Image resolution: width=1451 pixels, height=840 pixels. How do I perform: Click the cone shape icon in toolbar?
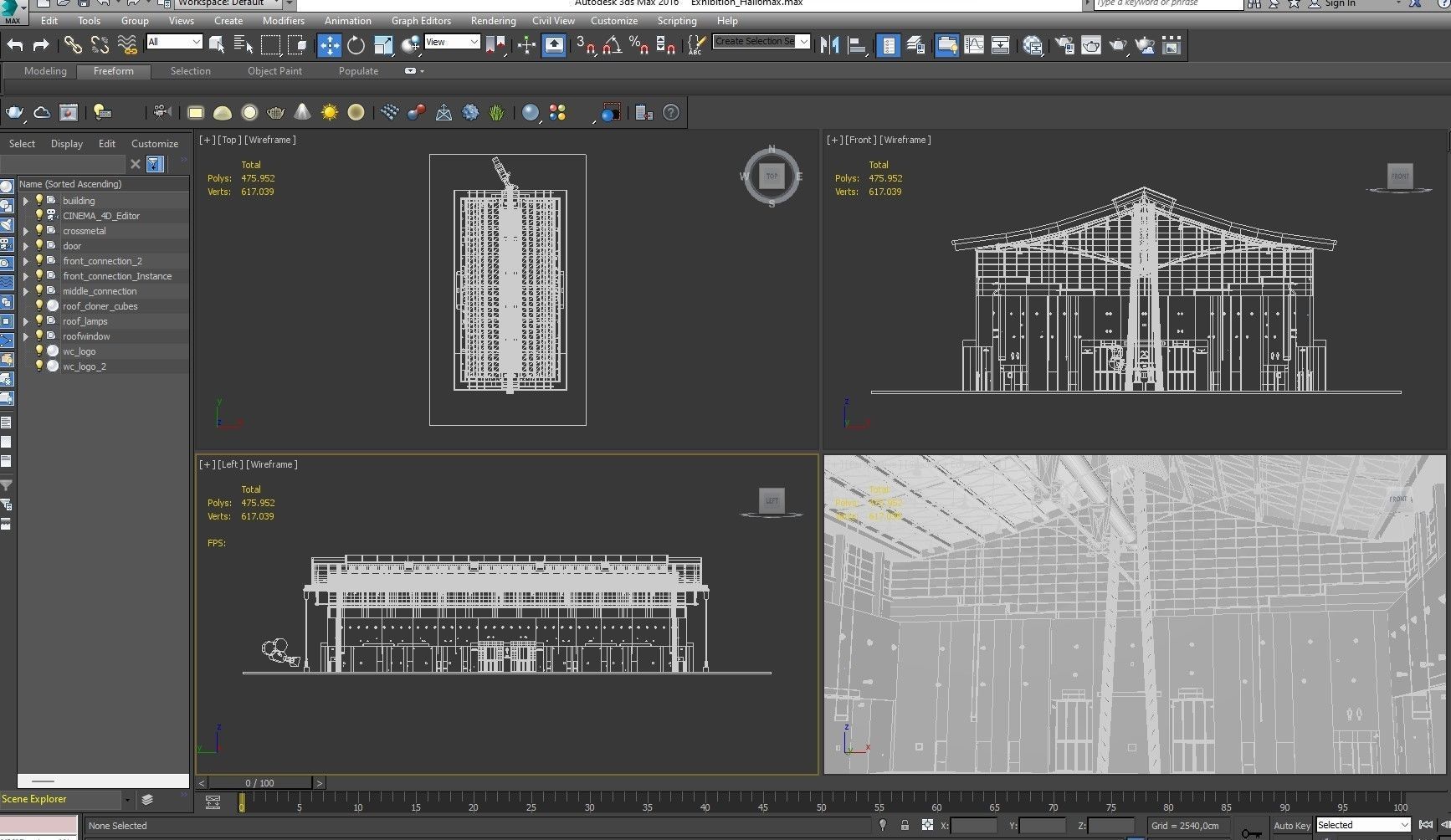click(303, 112)
